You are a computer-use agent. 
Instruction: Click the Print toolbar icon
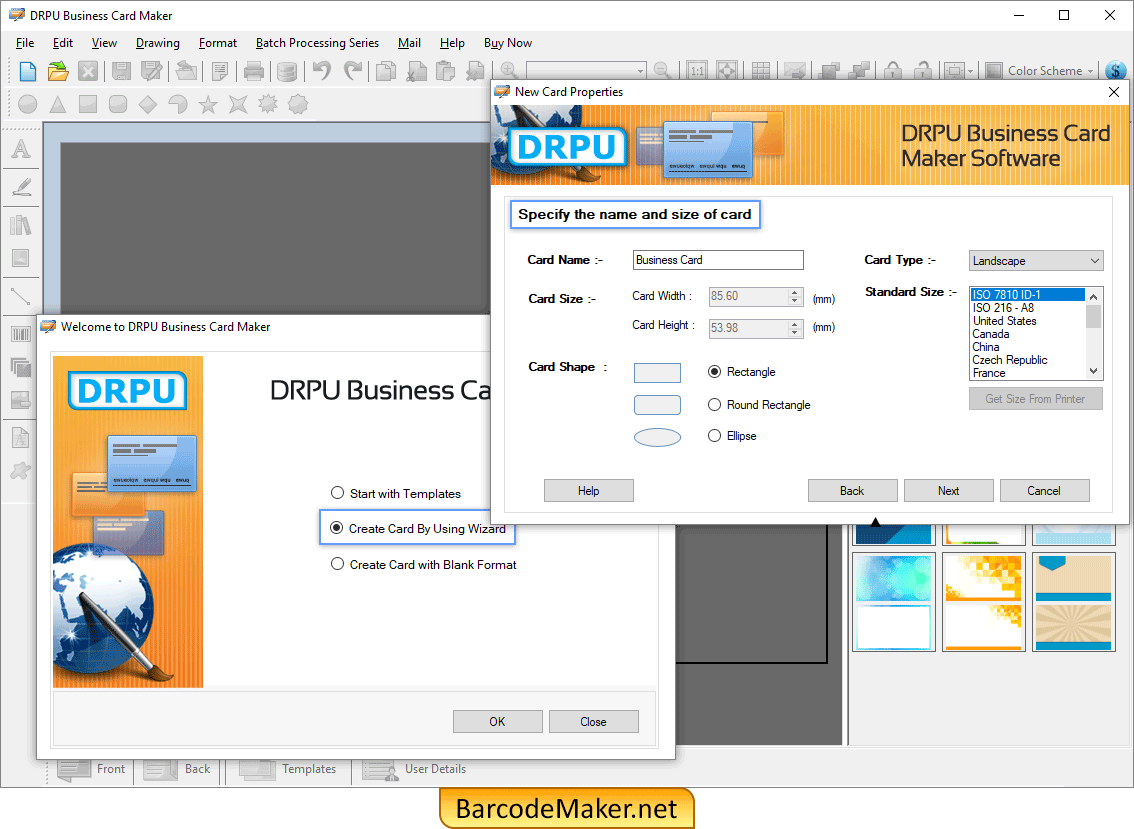coord(254,71)
